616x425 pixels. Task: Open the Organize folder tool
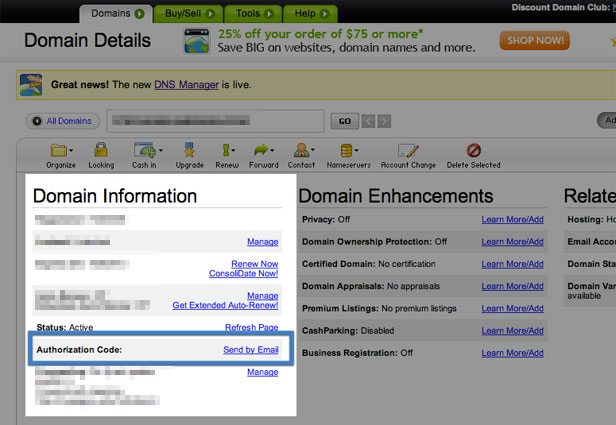pos(59,151)
